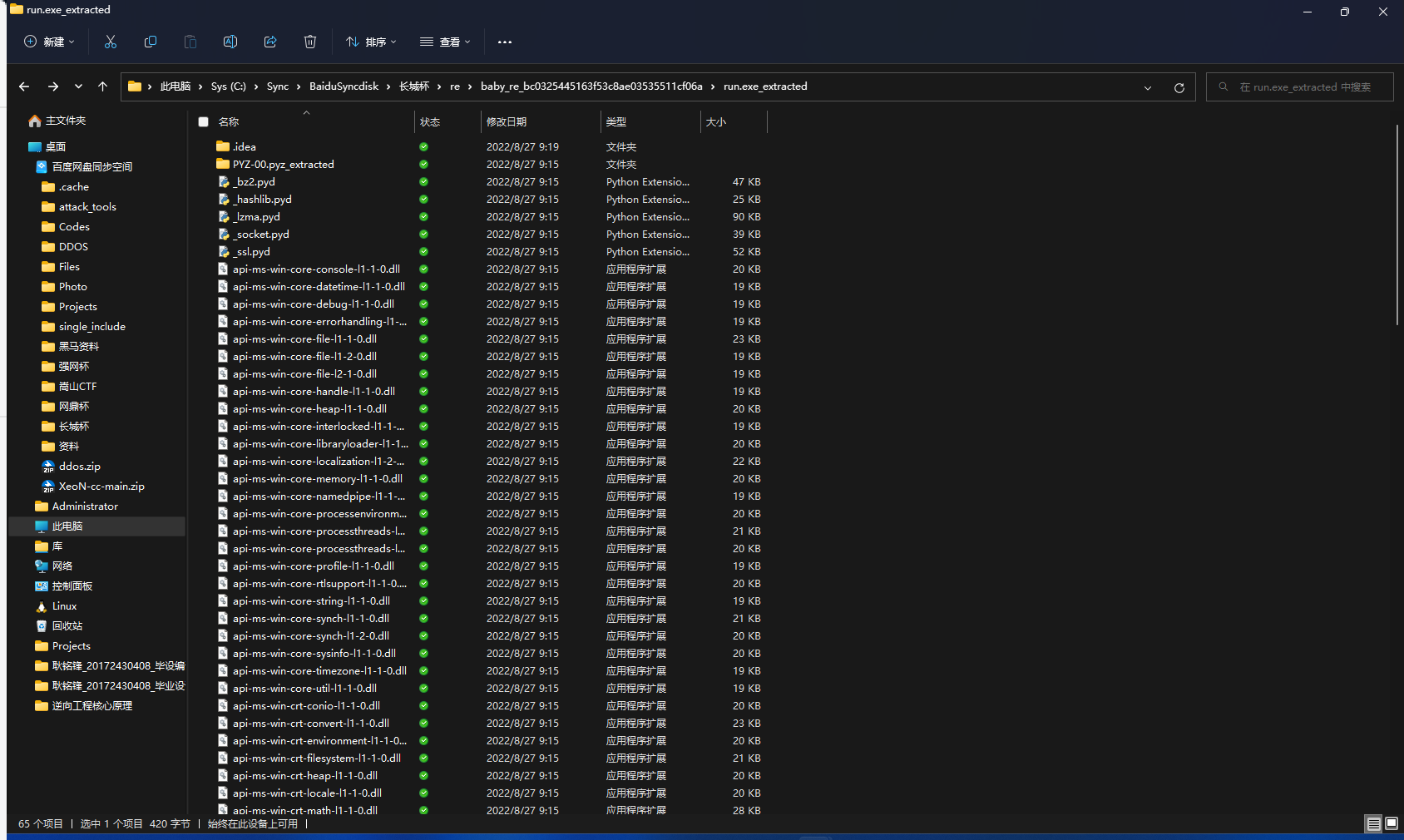This screenshot has height=840, width=1404.
Task: Sort by Size (大小) column header
Action: 734,121
